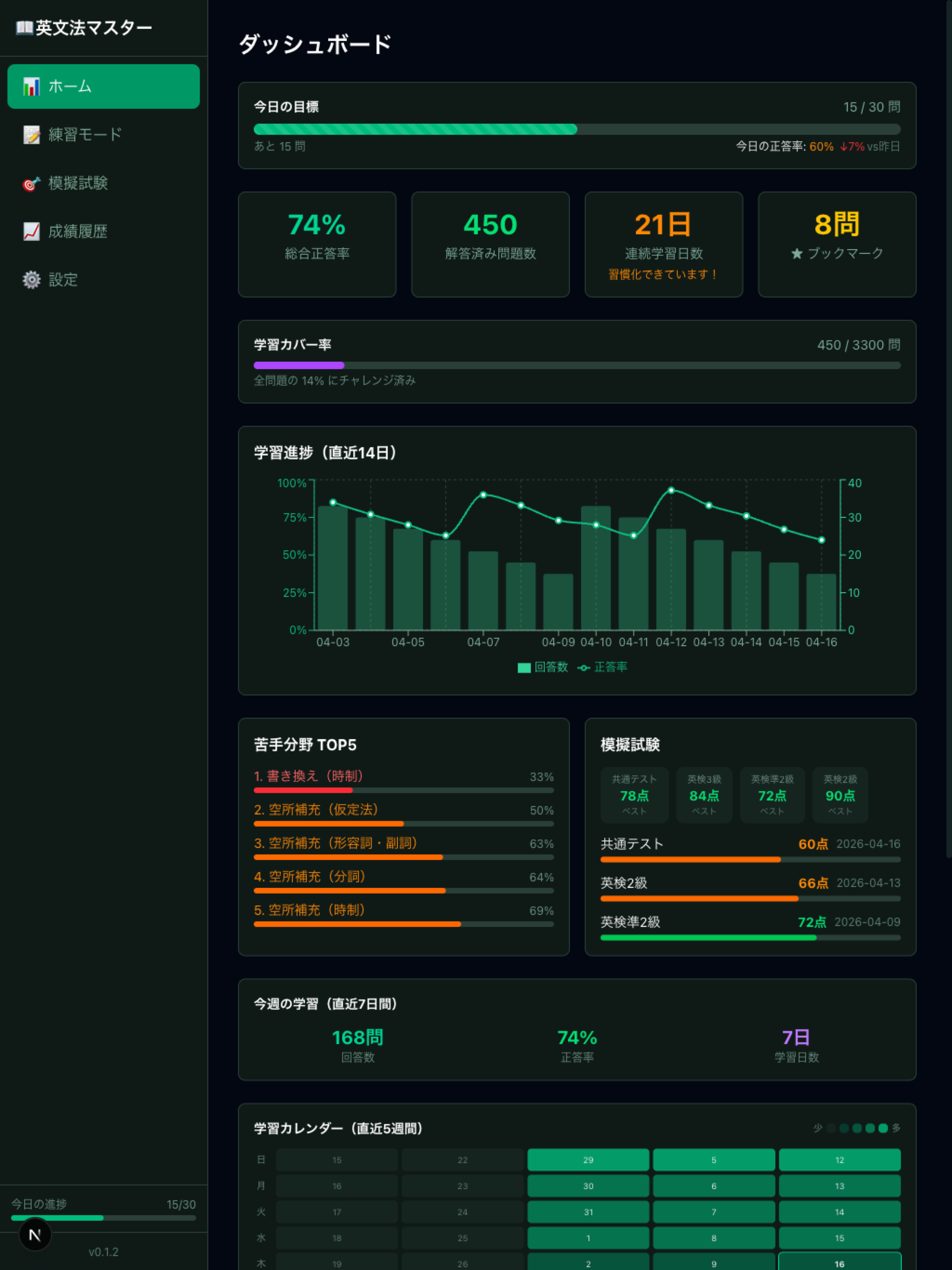The height and width of the screenshot is (1270, 952).
Task: Click the star icon beside ブックマーク
Action: [x=796, y=254]
